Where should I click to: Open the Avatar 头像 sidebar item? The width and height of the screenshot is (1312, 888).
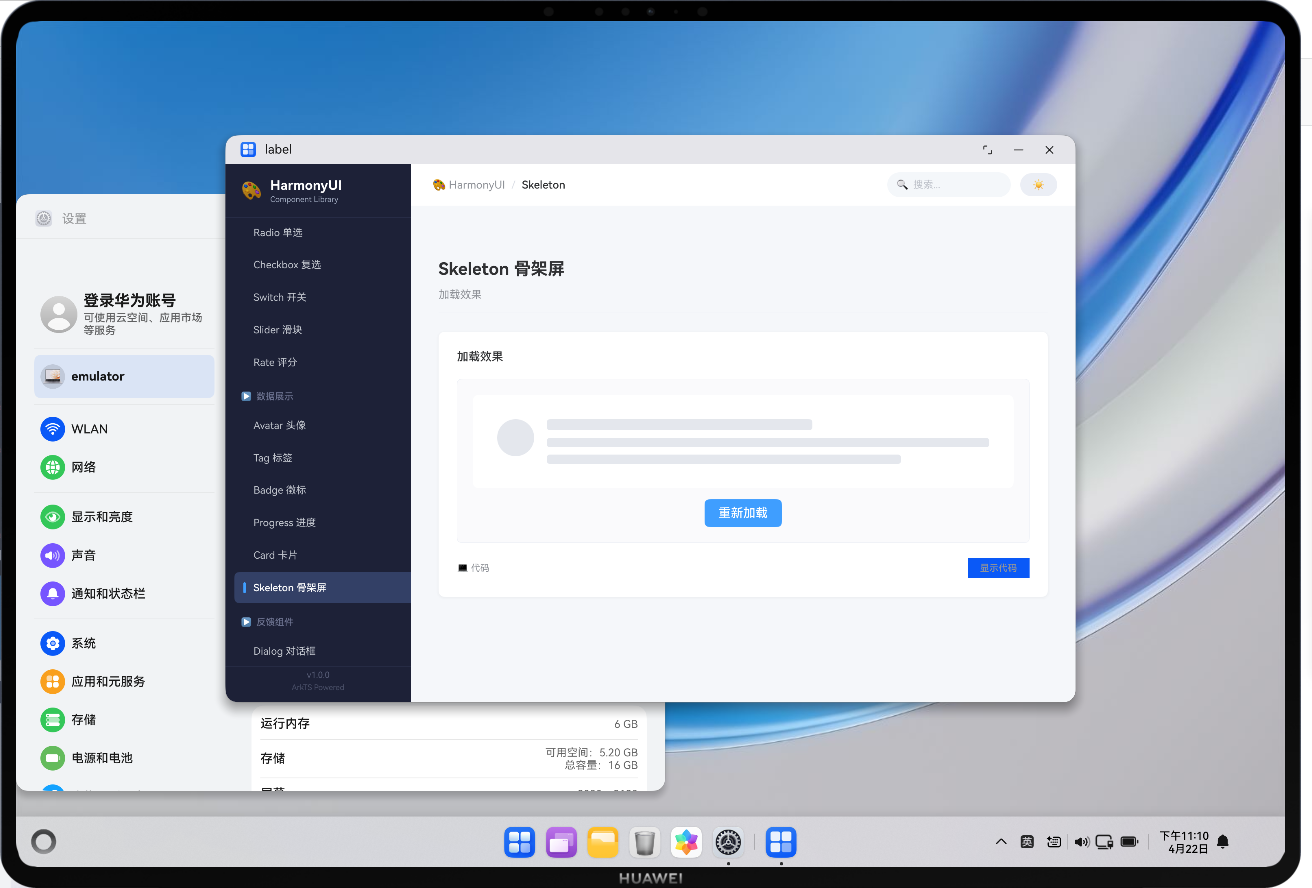[x=318, y=425]
